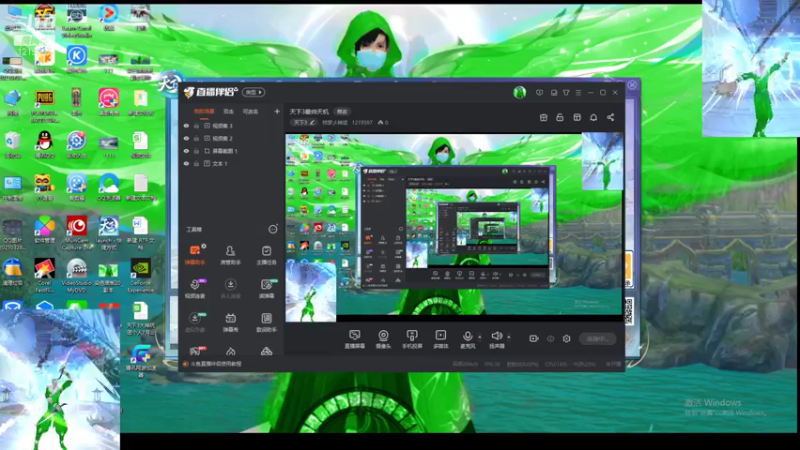Hide the 文本 1 source layer
Image resolution: width=800 pixels, height=450 pixels.
click(x=186, y=164)
